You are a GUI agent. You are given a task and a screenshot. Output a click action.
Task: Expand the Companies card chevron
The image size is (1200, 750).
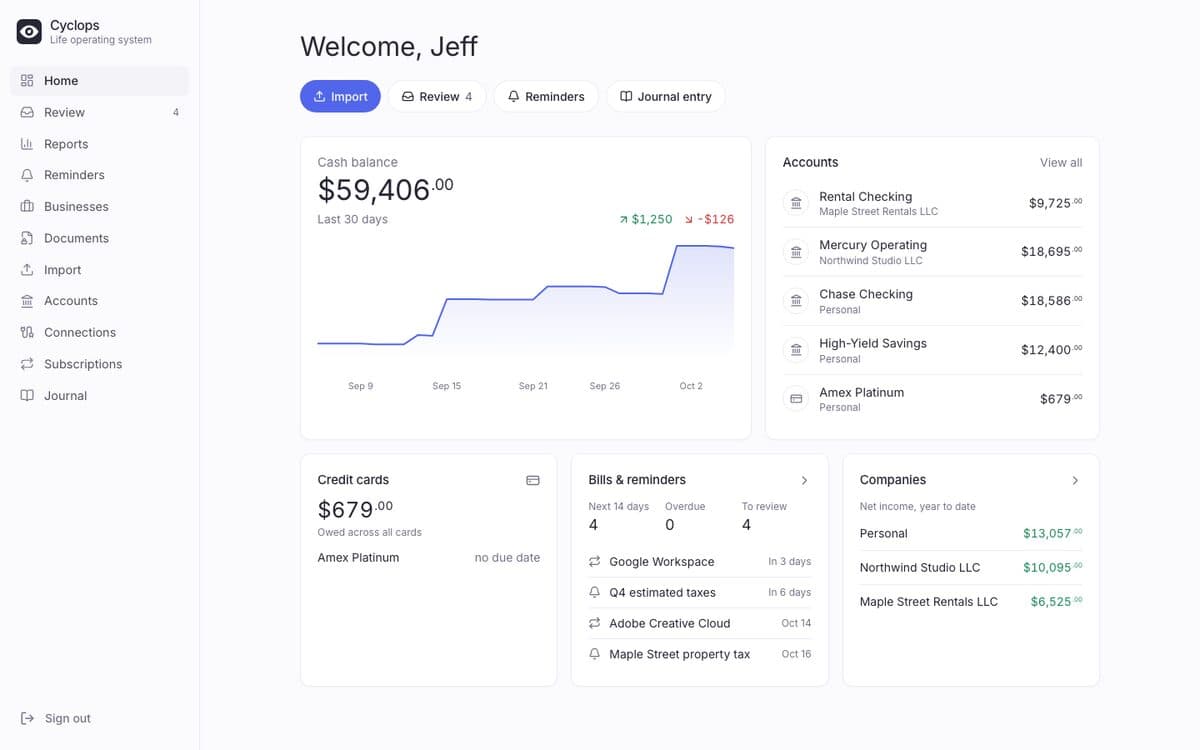pyautogui.click(x=1075, y=480)
